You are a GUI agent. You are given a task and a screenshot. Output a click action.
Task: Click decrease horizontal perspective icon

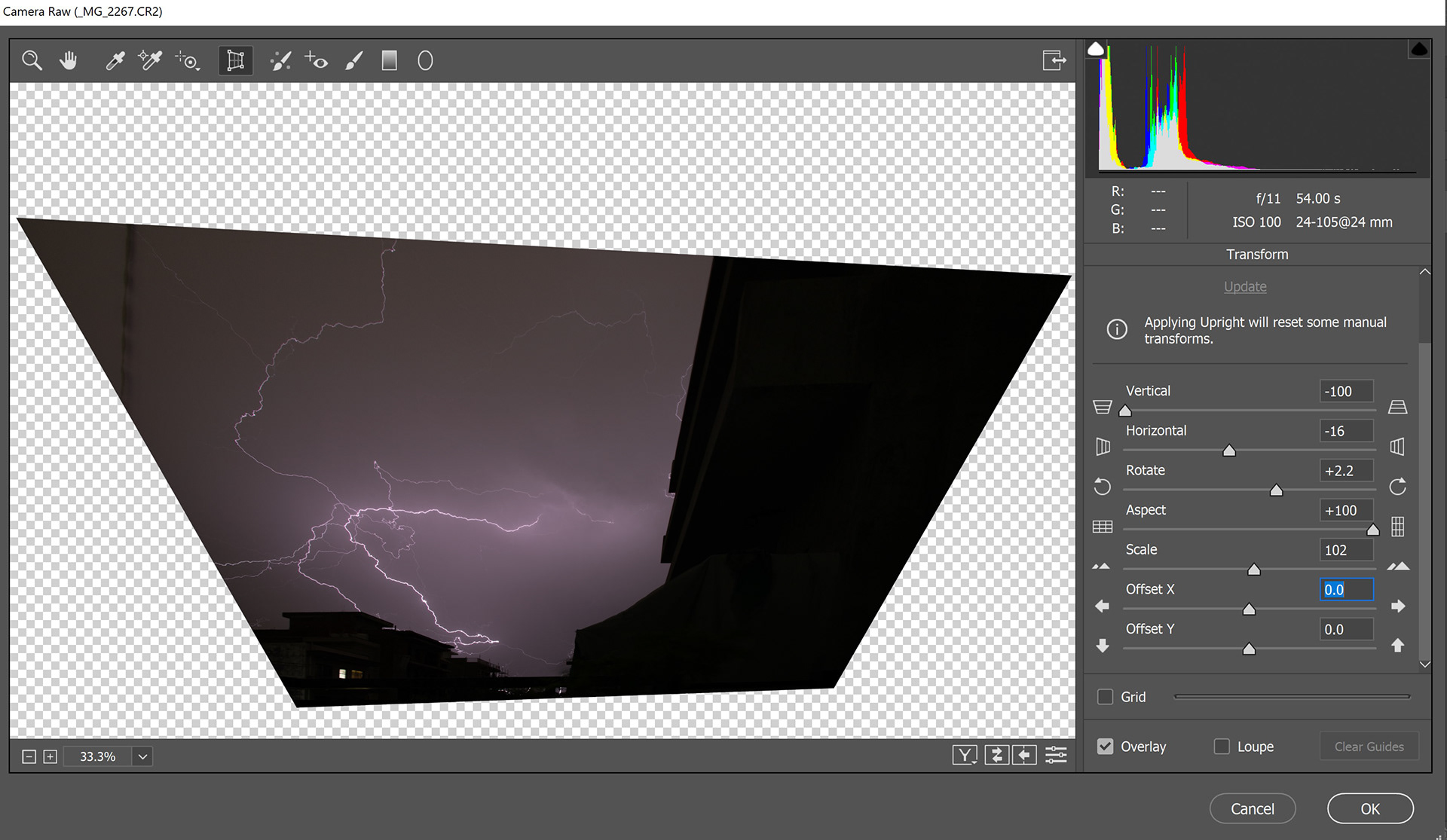1103,447
